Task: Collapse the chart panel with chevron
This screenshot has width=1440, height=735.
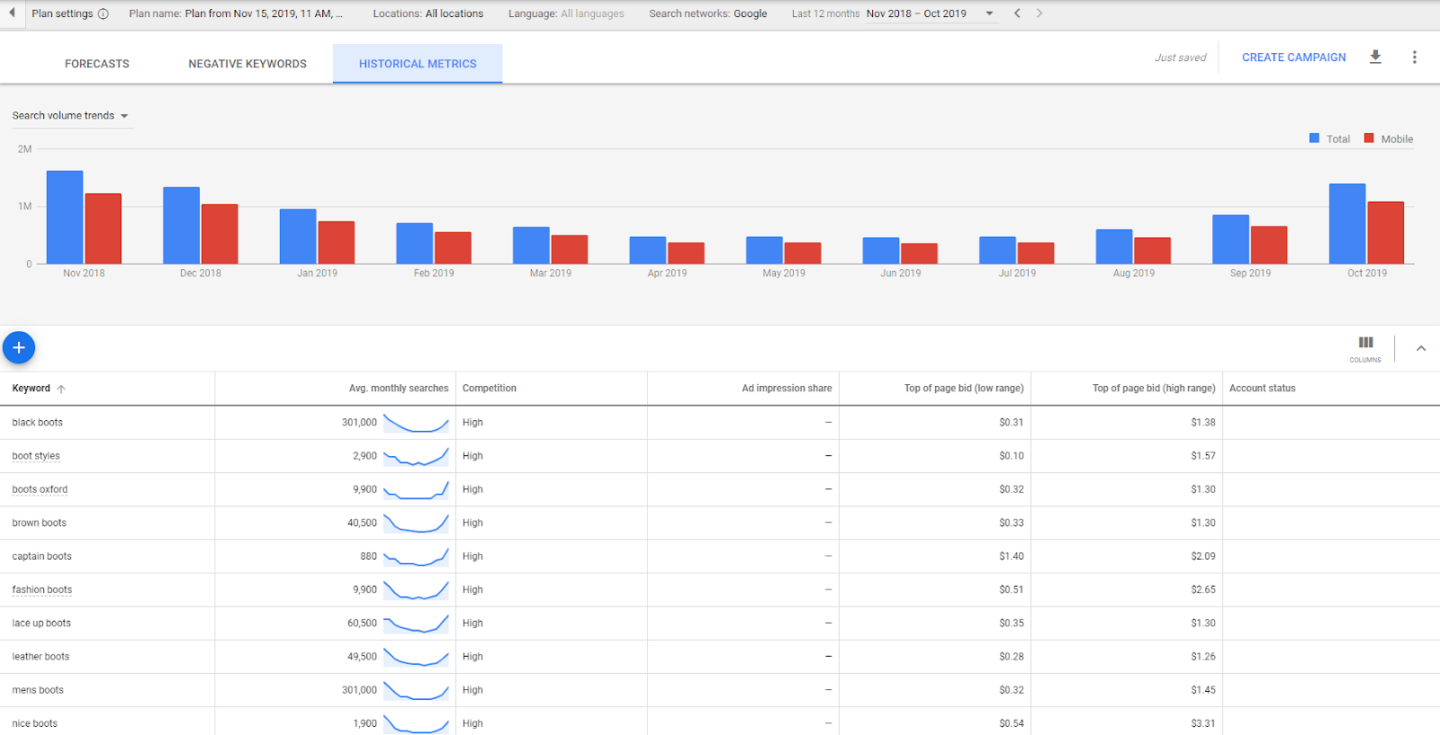Action: (x=1421, y=348)
